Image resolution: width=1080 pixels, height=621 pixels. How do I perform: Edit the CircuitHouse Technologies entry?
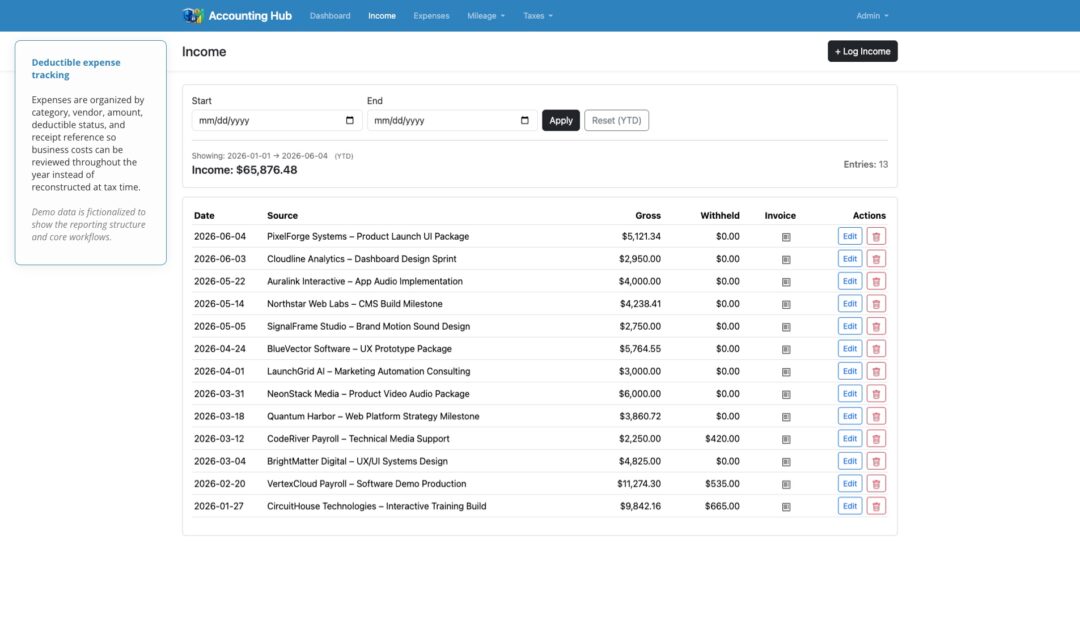pyautogui.click(x=850, y=506)
